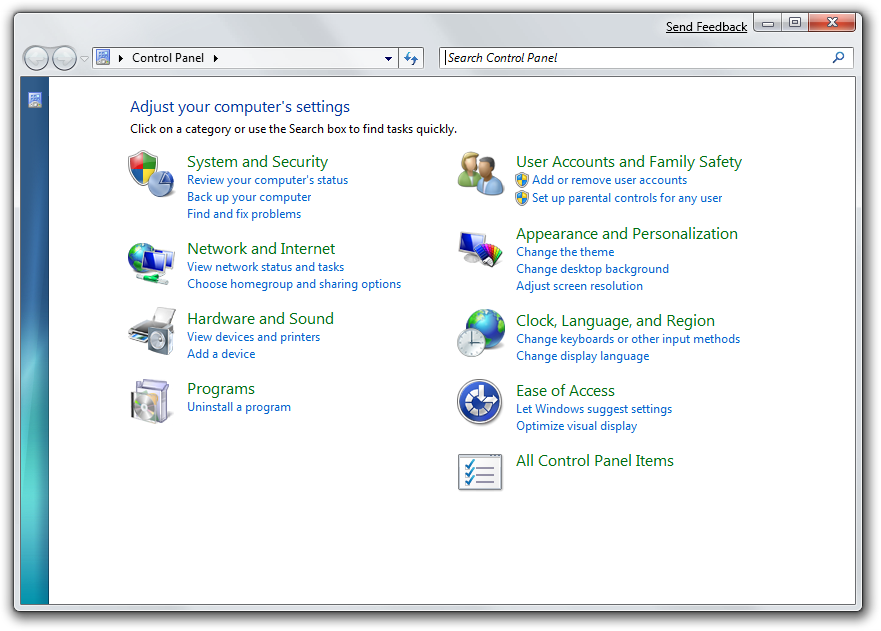Viewport: 881px width, 631px height.
Task: Open the recent pages dropdown arrow
Action: coord(84,58)
